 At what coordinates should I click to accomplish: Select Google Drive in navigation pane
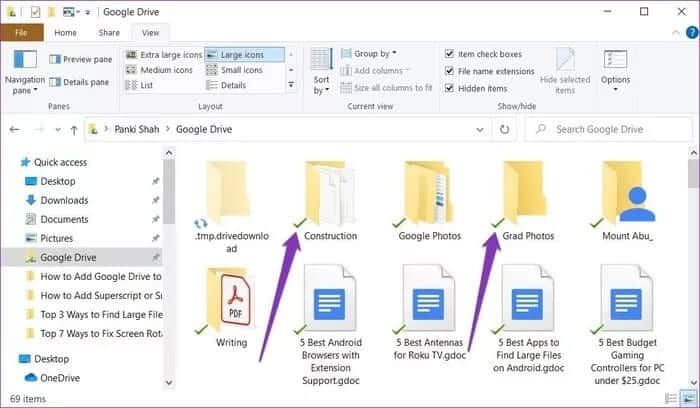83,258
